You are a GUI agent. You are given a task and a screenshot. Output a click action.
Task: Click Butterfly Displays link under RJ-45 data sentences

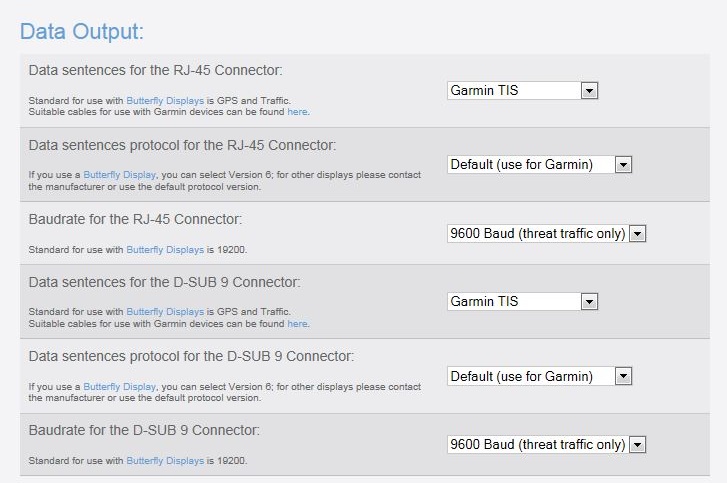pyautogui.click(x=165, y=102)
